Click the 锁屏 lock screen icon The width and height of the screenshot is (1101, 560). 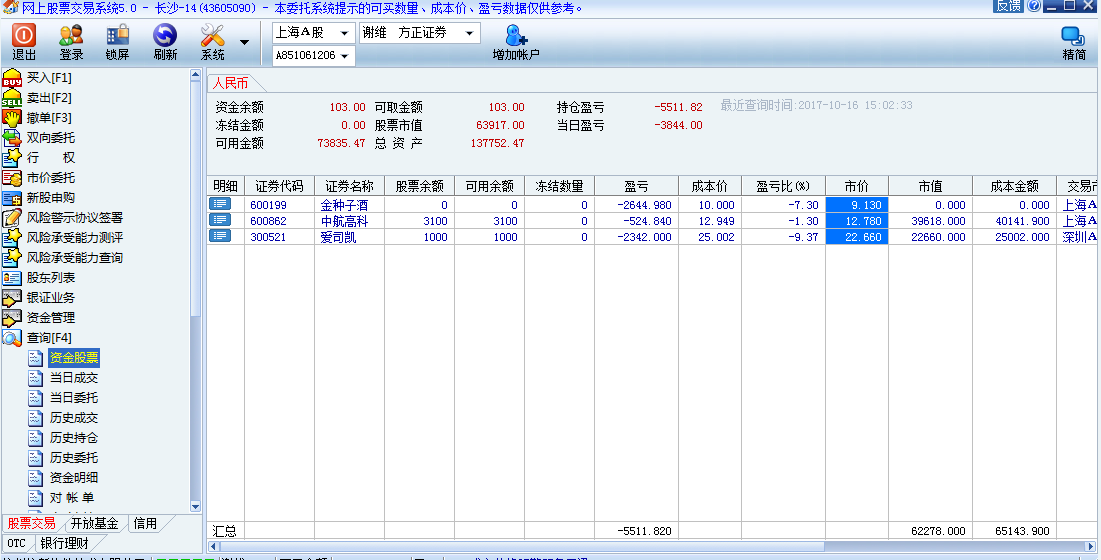[x=117, y=42]
